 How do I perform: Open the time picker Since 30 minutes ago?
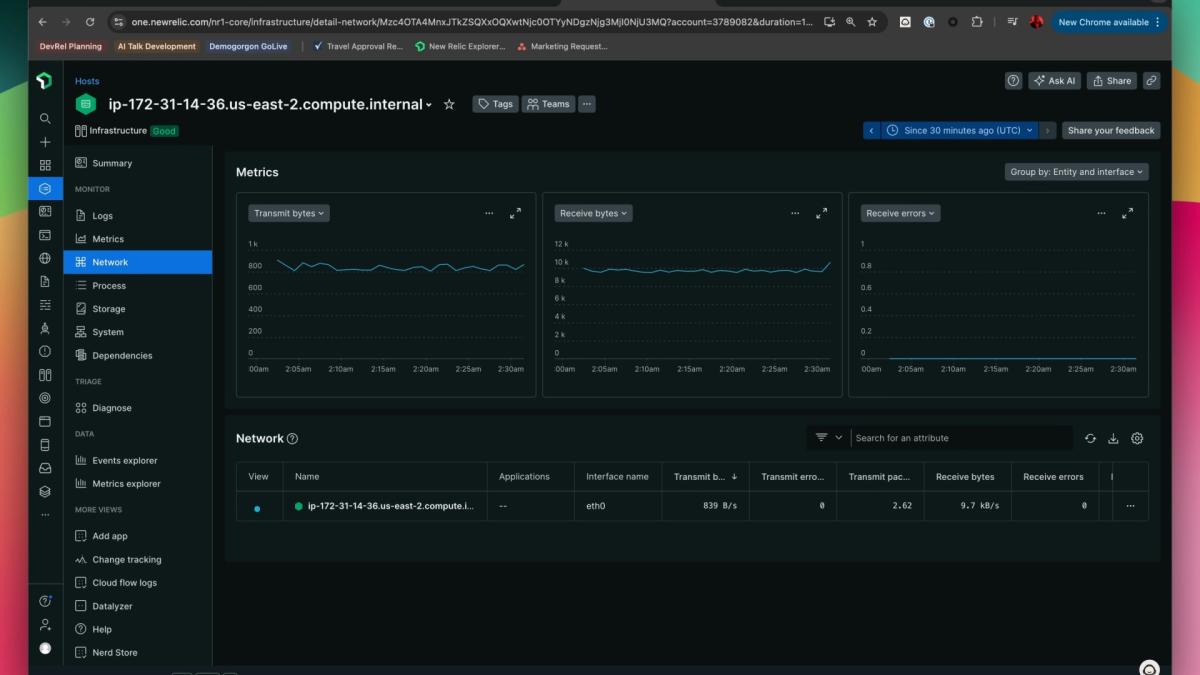(962, 131)
